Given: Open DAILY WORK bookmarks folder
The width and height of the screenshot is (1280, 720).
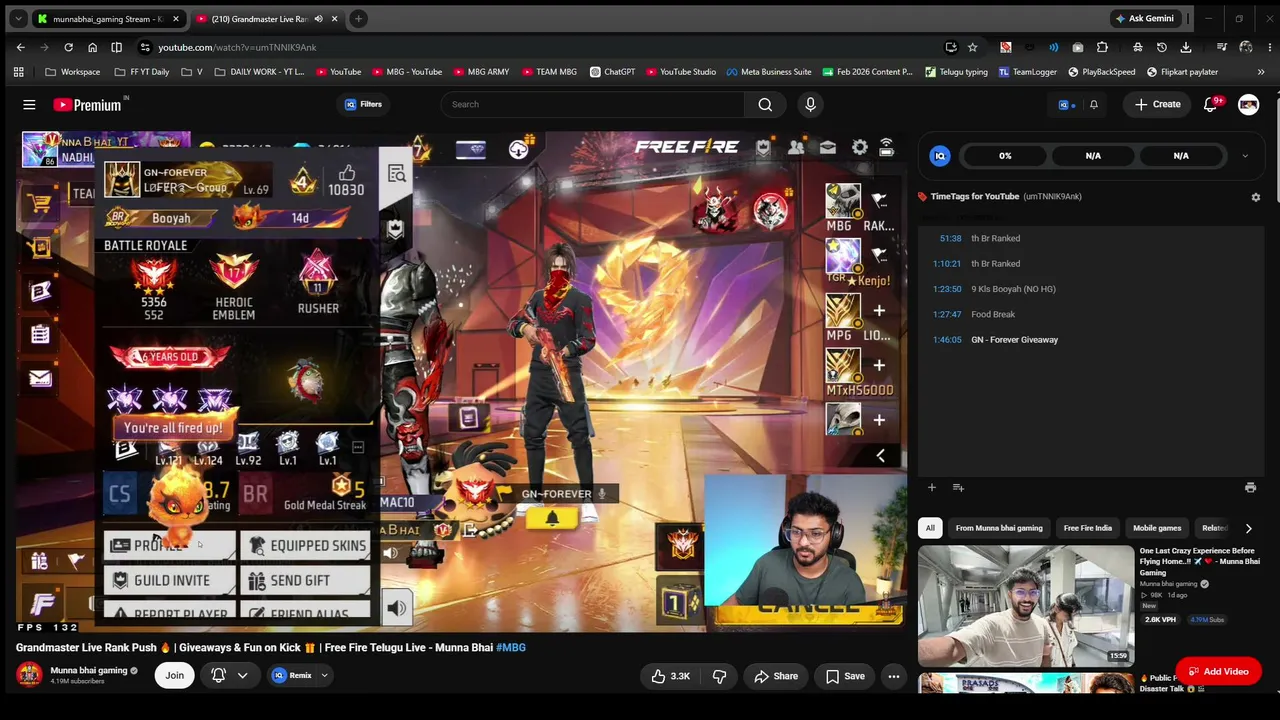Looking at the screenshot, I should click(x=258, y=72).
